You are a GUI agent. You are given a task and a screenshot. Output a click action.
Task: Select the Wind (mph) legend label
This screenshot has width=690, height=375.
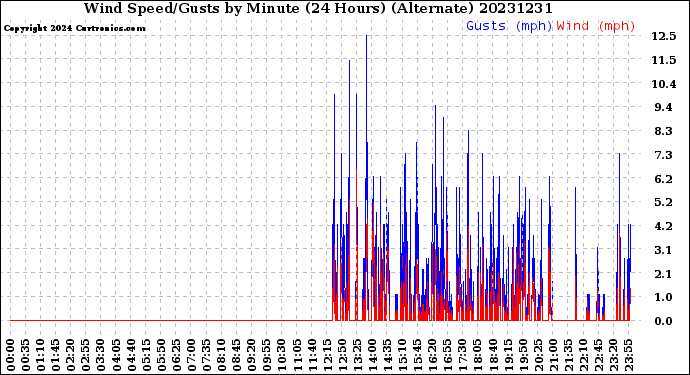pos(596,26)
